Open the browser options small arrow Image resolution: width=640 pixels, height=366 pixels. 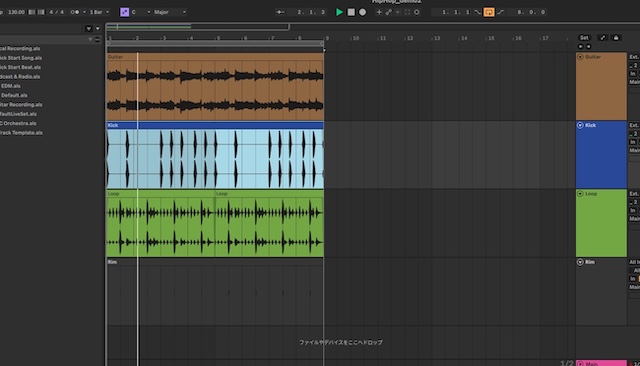(98, 29)
